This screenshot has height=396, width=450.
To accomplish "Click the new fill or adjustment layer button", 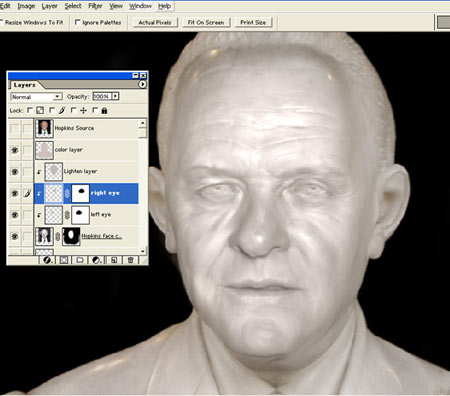I will (97, 260).
